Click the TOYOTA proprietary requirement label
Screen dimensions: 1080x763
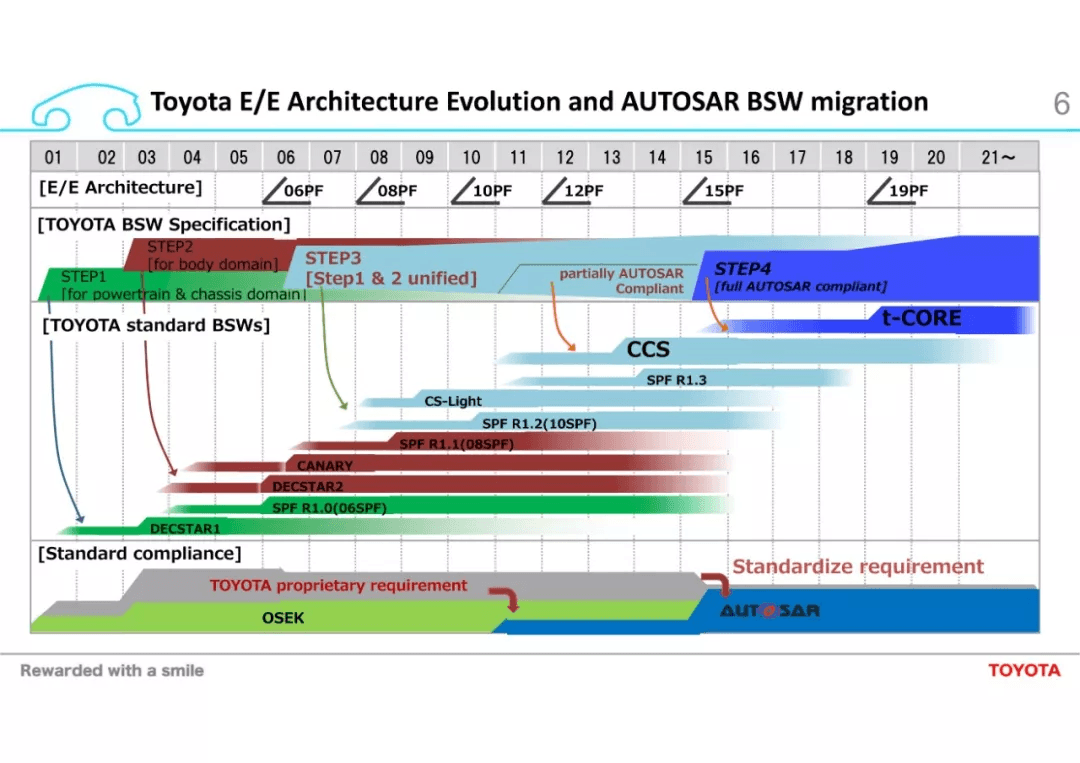tap(338, 585)
